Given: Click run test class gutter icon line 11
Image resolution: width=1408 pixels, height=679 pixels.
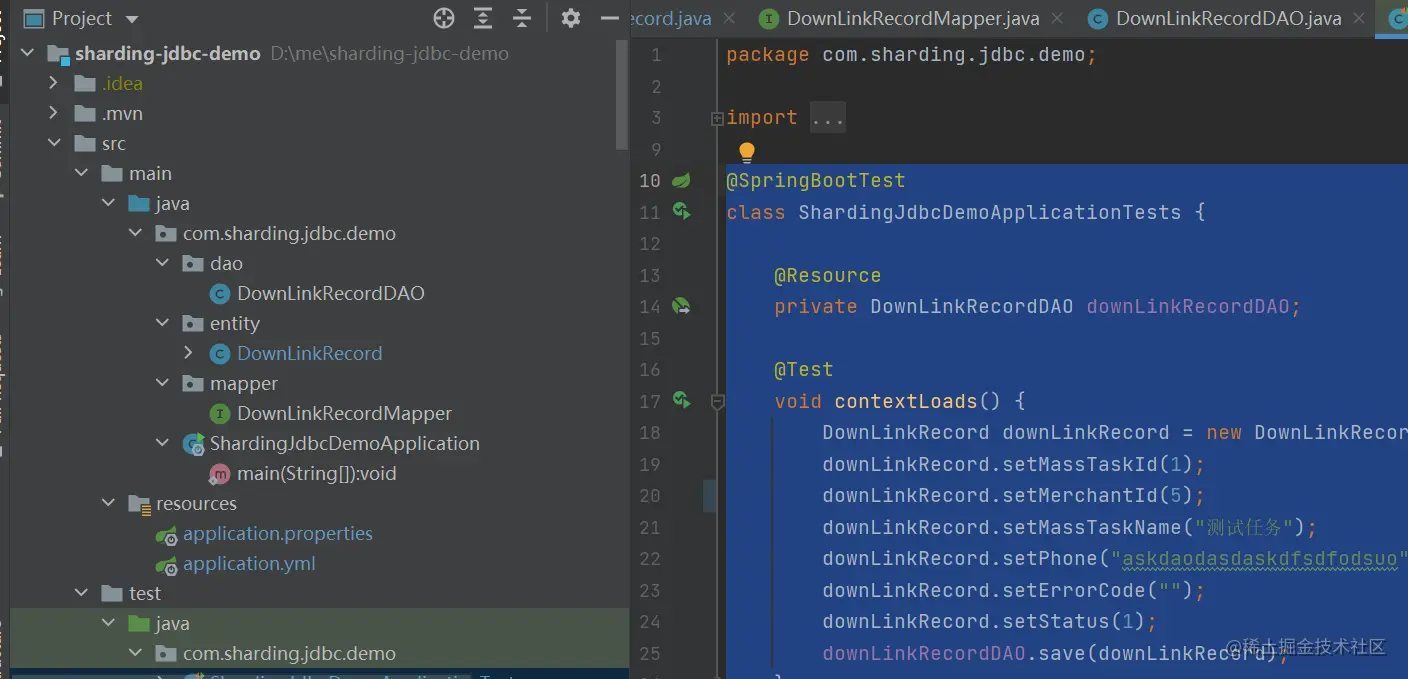Looking at the screenshot, I should point(681,211).
